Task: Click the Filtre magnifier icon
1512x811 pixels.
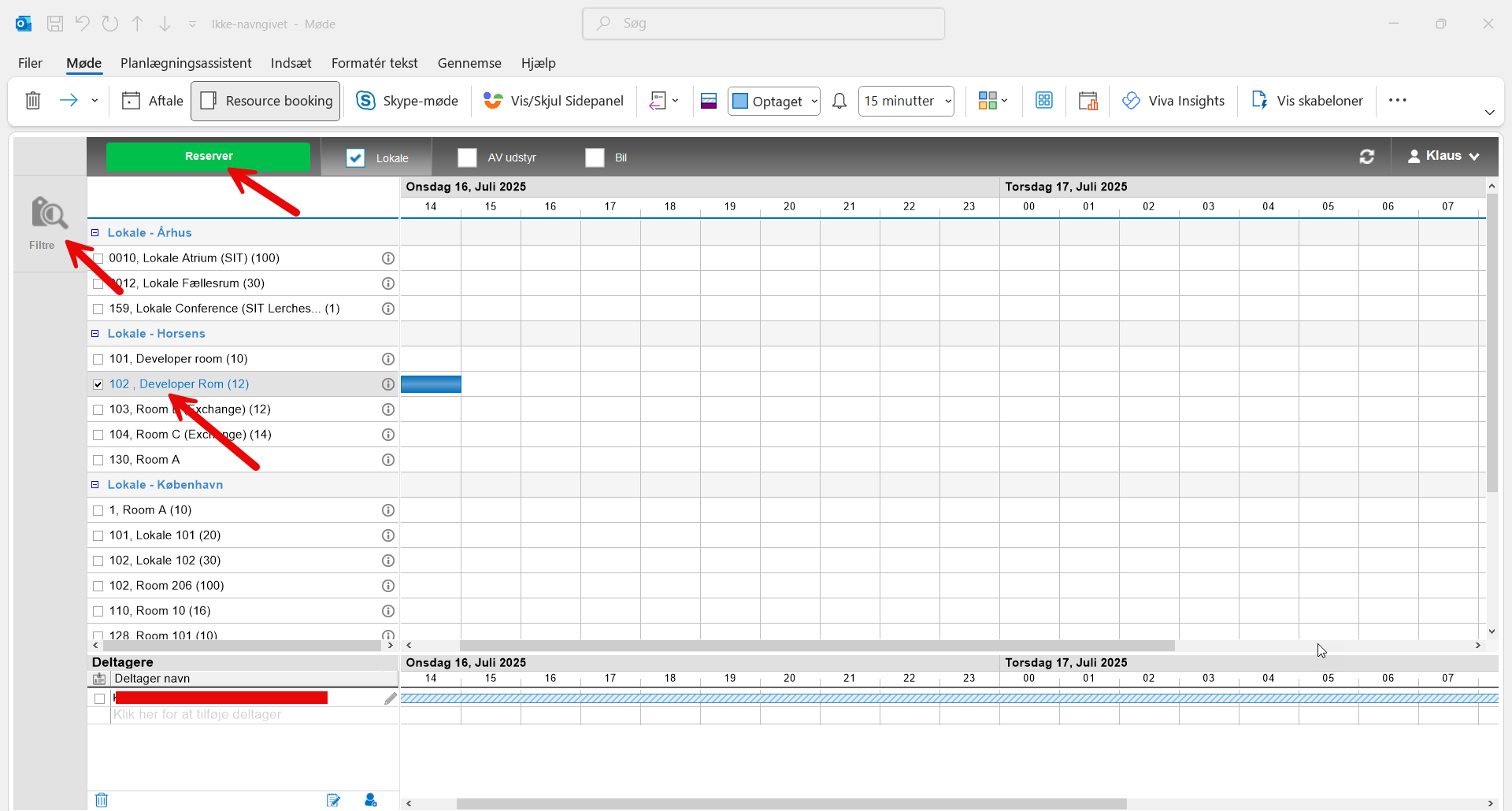Action: [49, 214]
